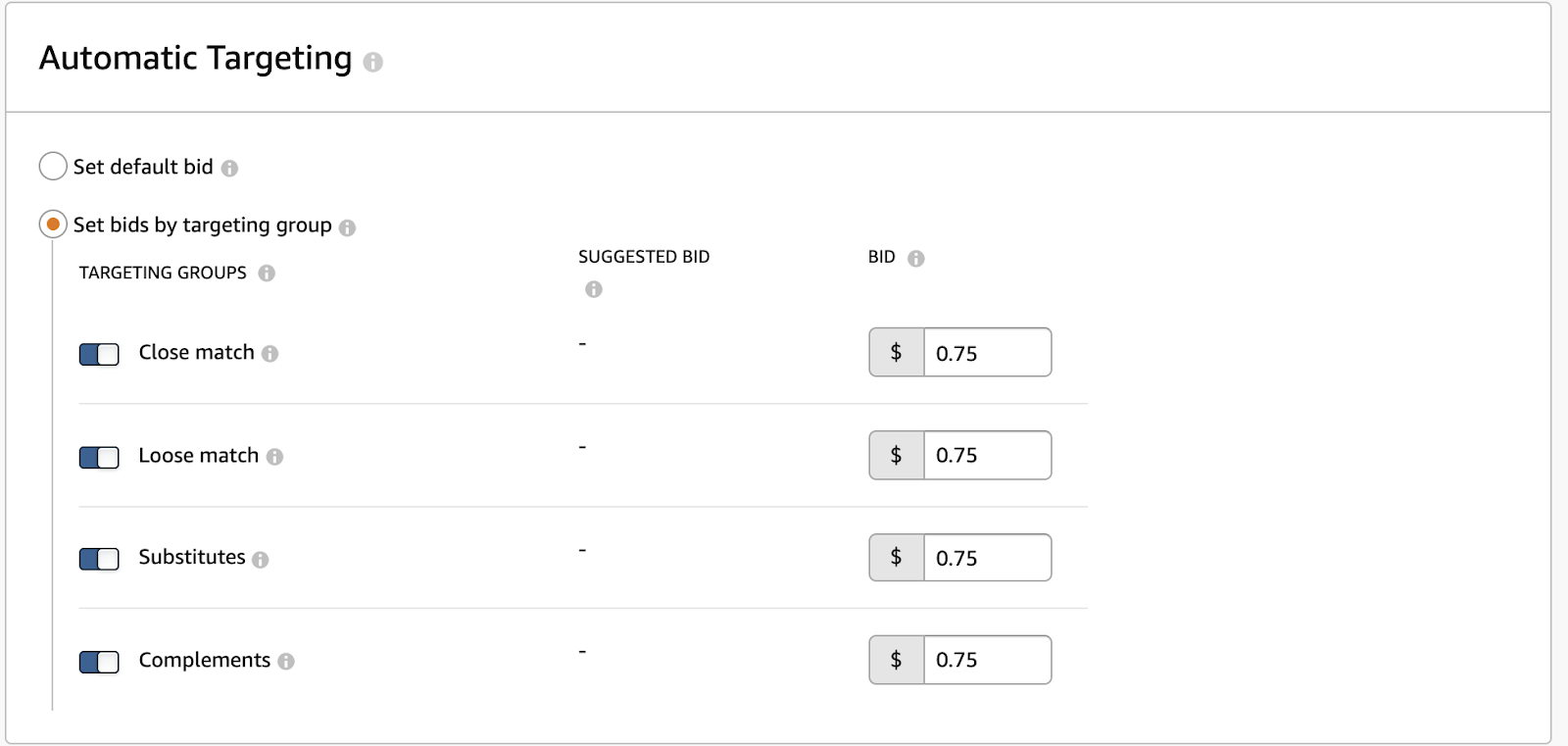Image resolution: width=1568 pixels, height=746 pixels.
Task: Open Close match info tooltip icon
Action: pyautogui.click(x=269, y=354)
